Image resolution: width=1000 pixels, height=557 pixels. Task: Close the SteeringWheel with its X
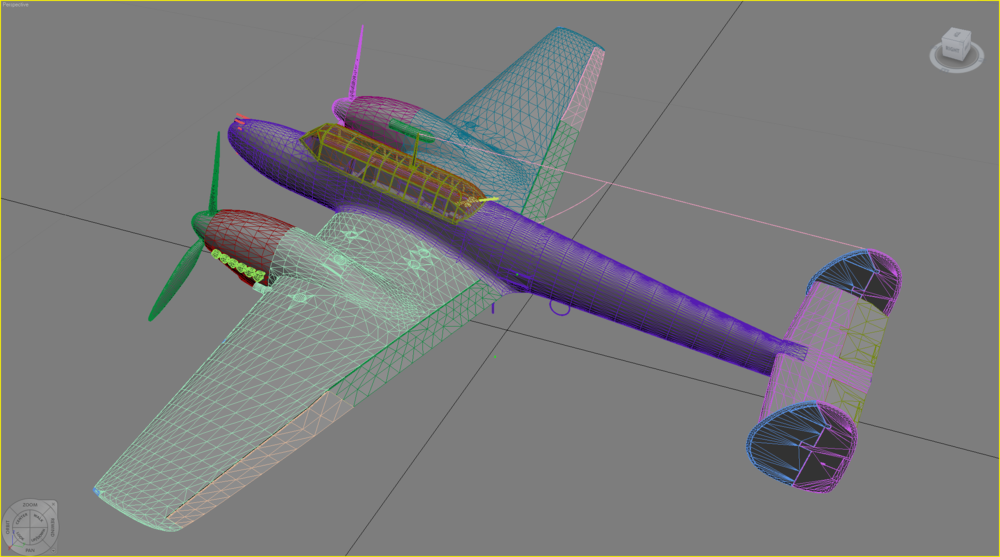click(x=54, y=504)
